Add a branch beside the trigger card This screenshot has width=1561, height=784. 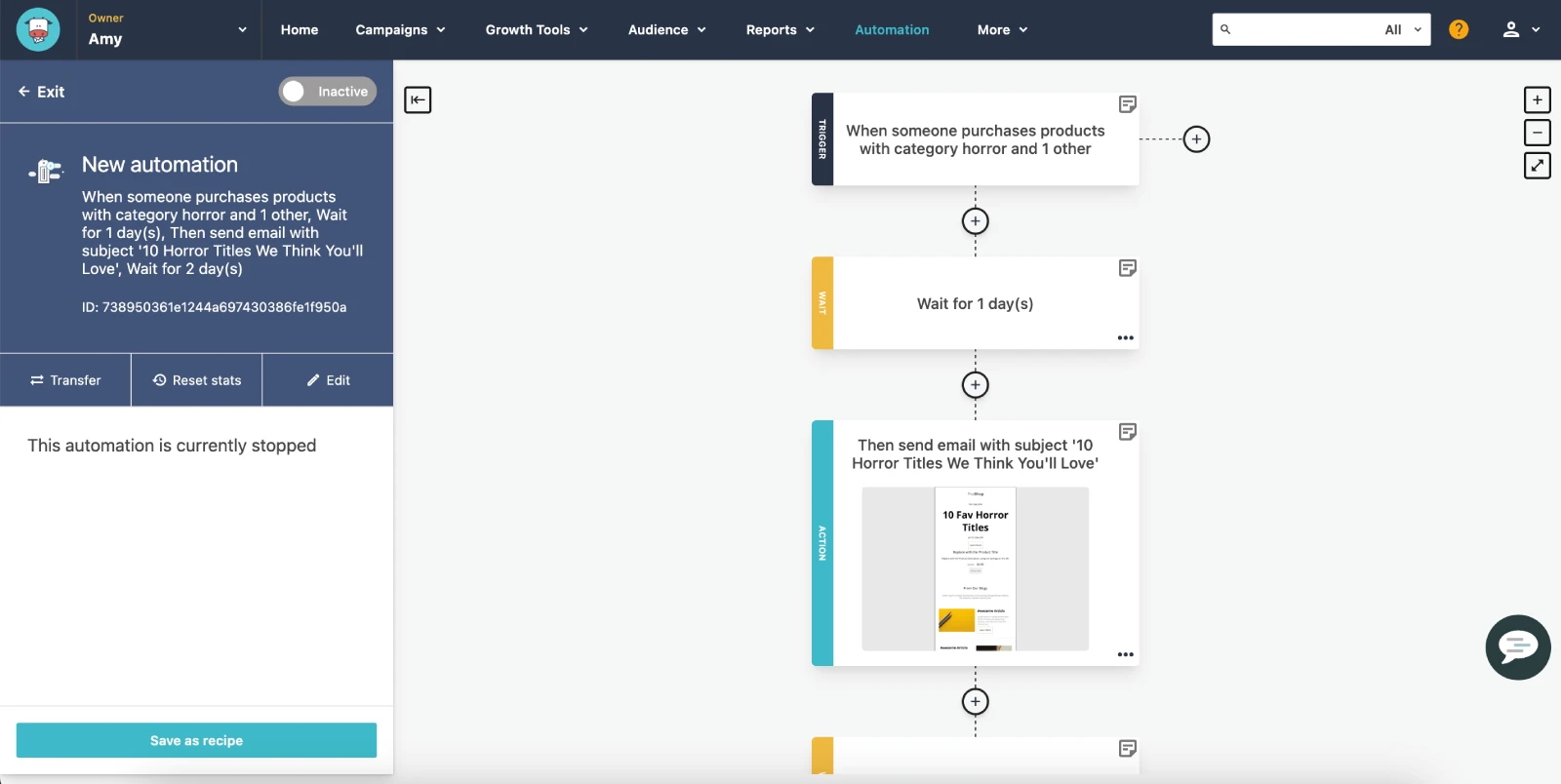point(1196,139)
